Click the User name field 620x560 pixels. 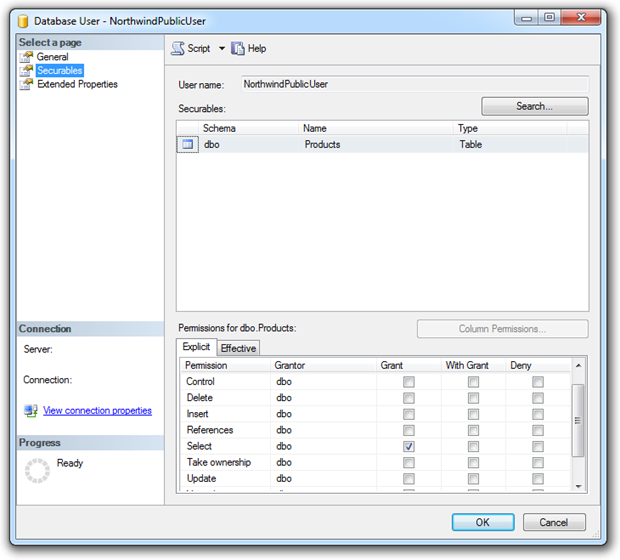(415, 84)
